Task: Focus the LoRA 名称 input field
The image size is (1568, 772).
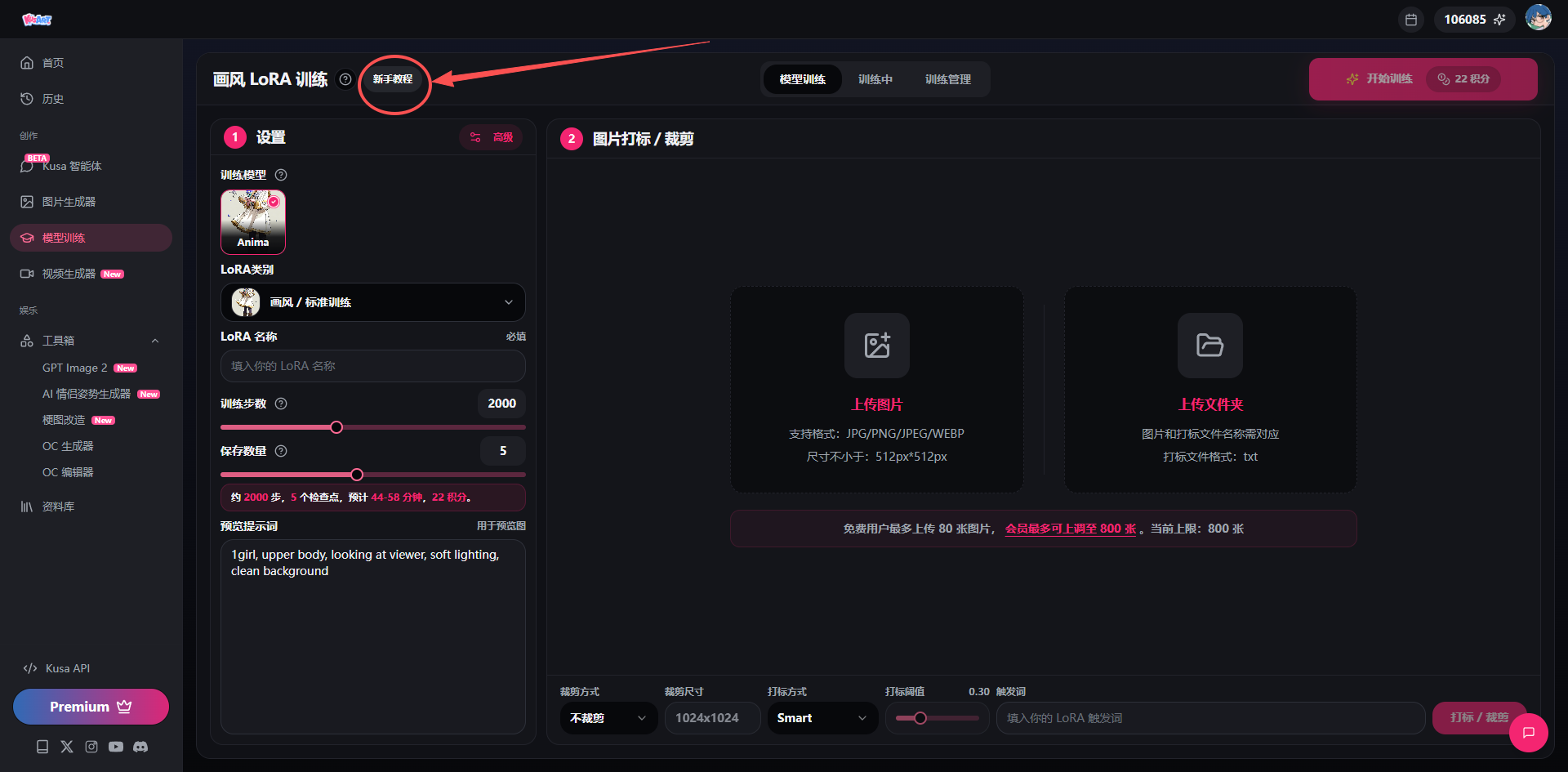Action: coord(373,366)
